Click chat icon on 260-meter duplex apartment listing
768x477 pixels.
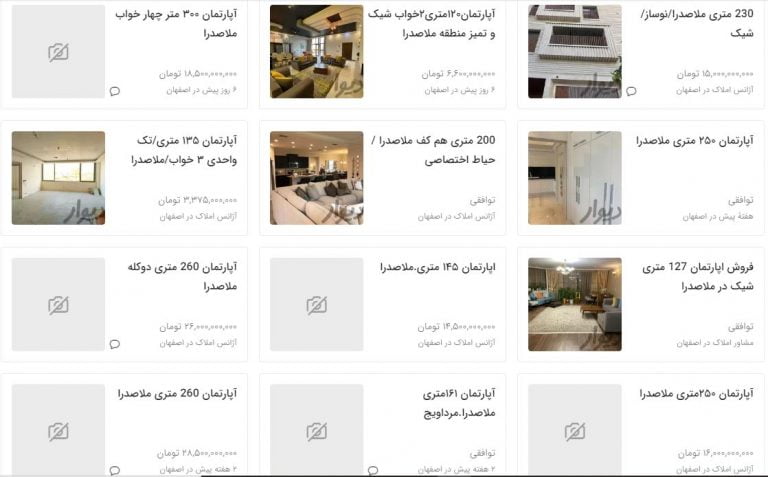[115, 344]
